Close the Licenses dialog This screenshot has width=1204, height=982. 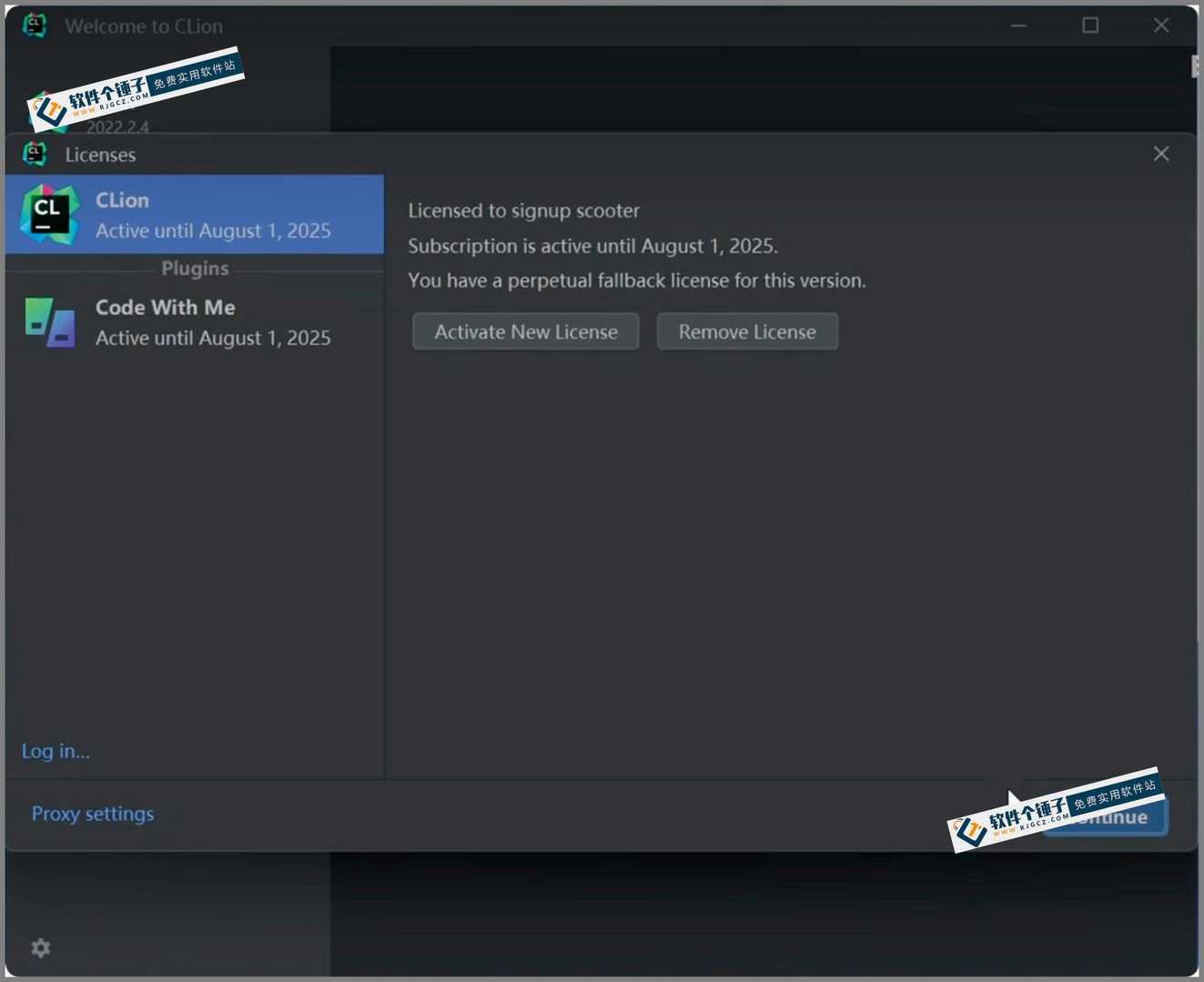(x=1161, y=154)
